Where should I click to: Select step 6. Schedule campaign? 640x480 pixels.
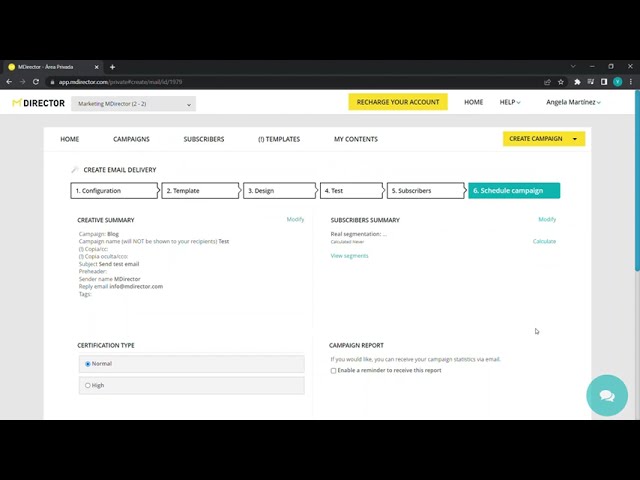click(514, 191)
